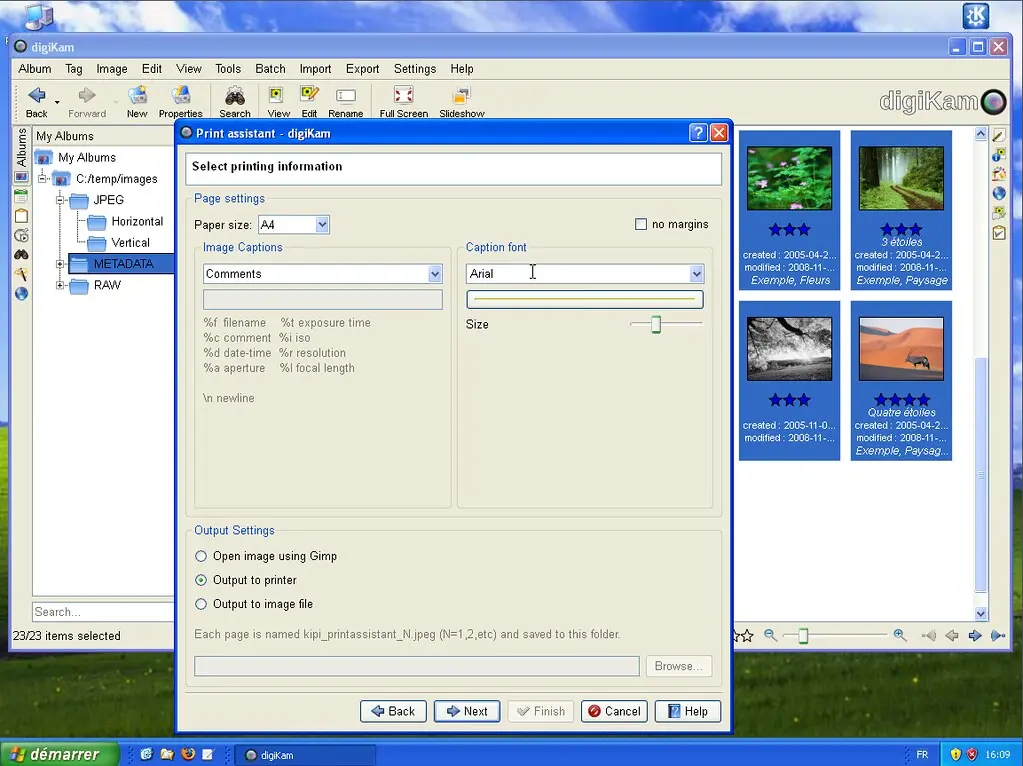The width and height of the screenshot is (1023, 766).
Task: Open the Batch menu
Action: tap(269, 68)
